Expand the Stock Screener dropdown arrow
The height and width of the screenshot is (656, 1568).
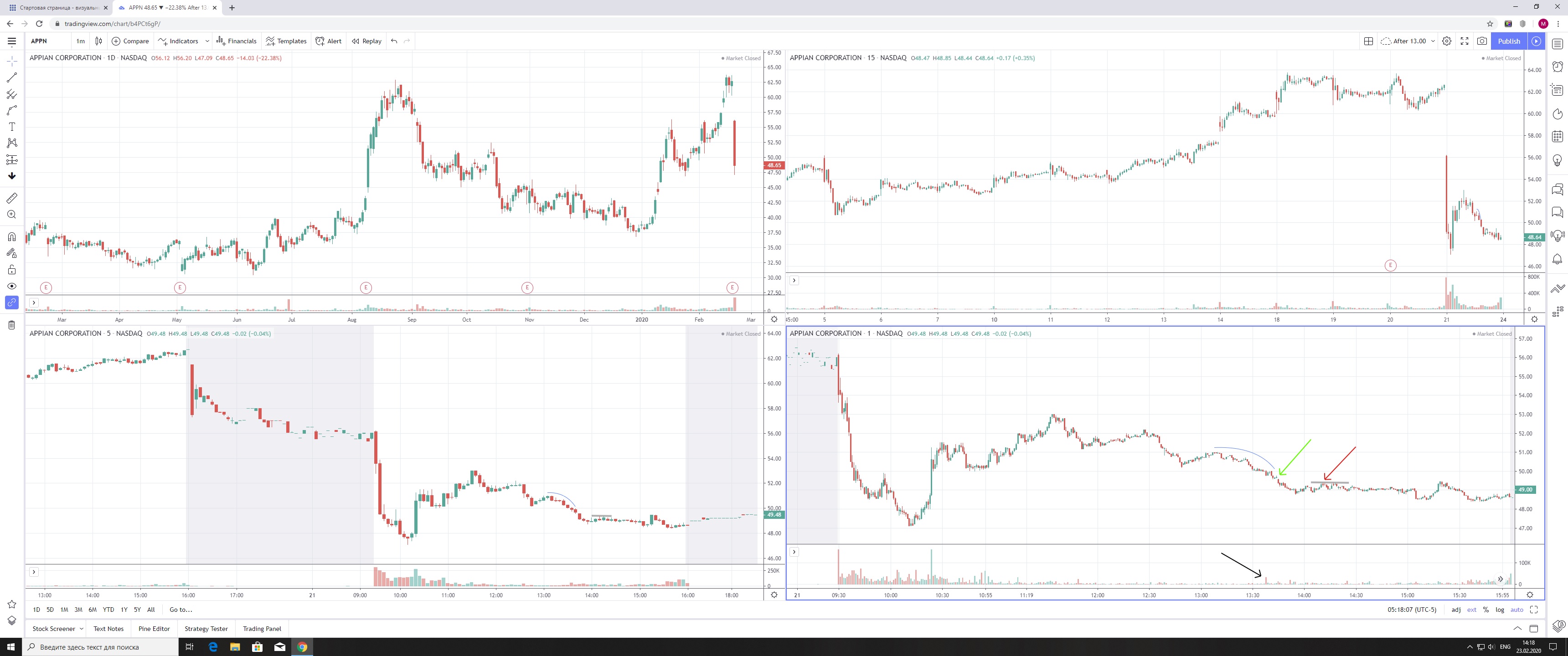tap(82, 629)
